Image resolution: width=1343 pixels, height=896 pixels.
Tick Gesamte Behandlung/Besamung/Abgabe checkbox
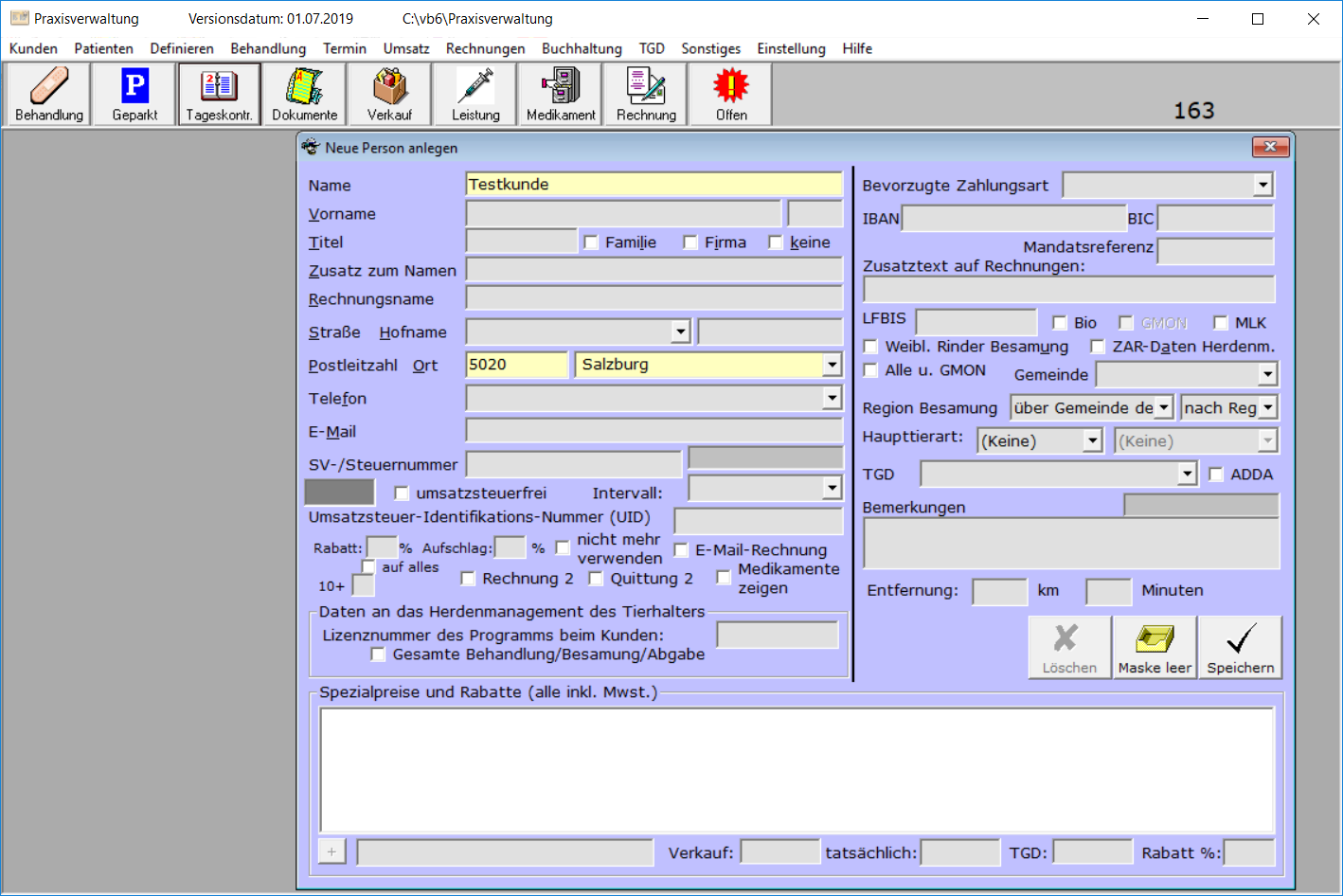coord(378,654)
